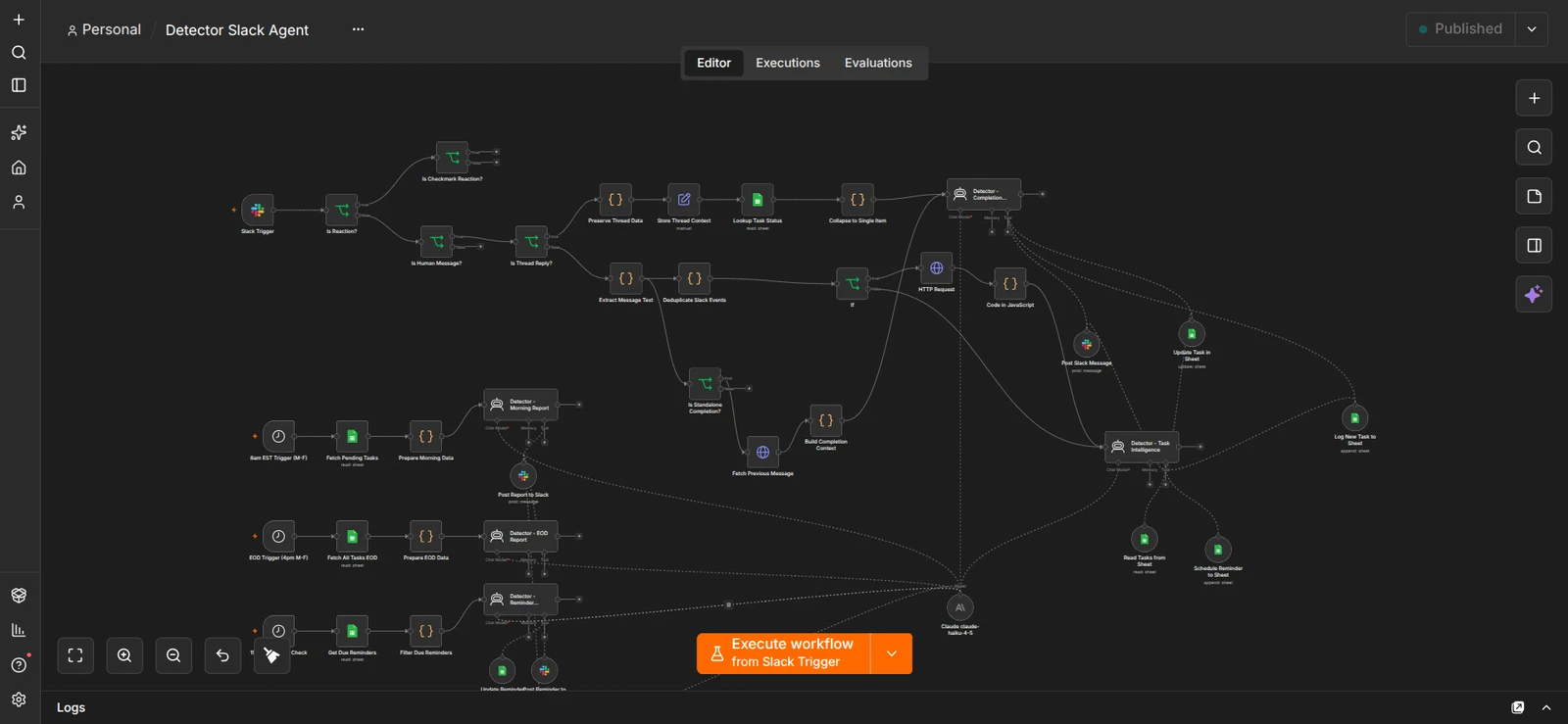Select the Deduplicate Slack Events node
Screen dimensions: 1568x724
click(x=694, y=278)
